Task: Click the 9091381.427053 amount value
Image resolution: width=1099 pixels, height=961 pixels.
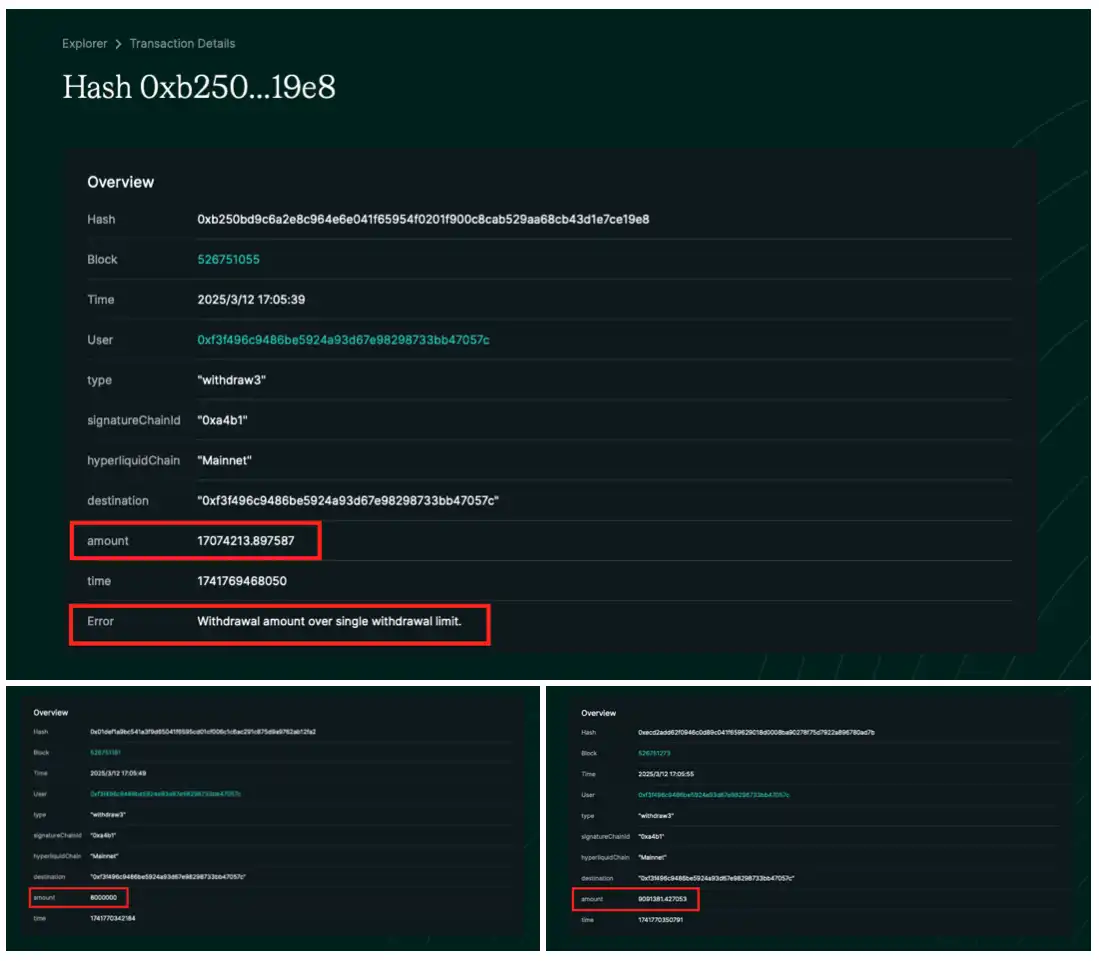Action: [x=662, y=899]
